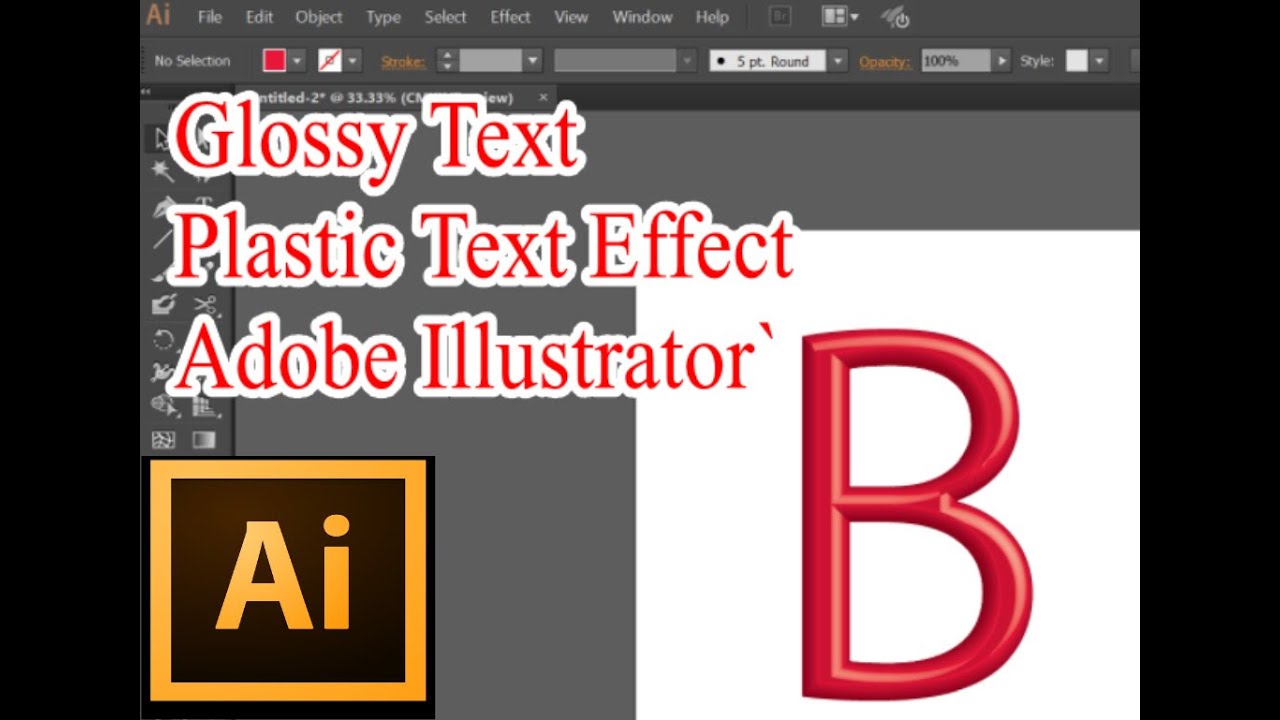Click the stroke weight stepper arrows

pos(447,61)
